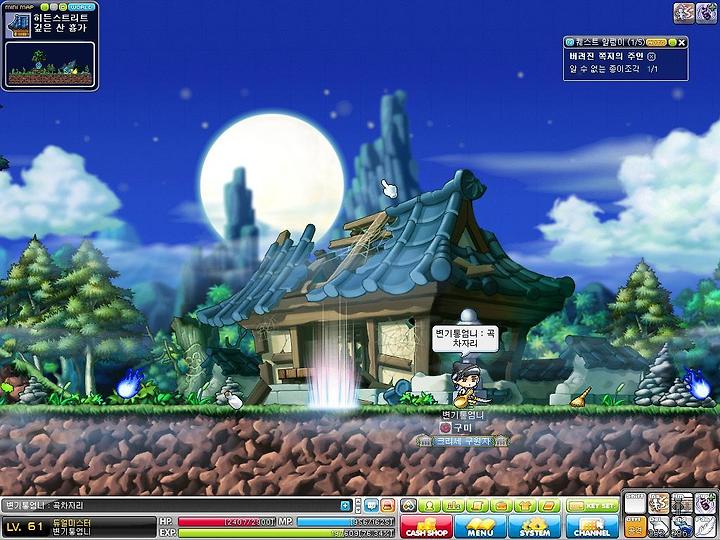This screenshot has width=720, height=540.
Task: Click the character speech bubble
Action: pos(465,338)
